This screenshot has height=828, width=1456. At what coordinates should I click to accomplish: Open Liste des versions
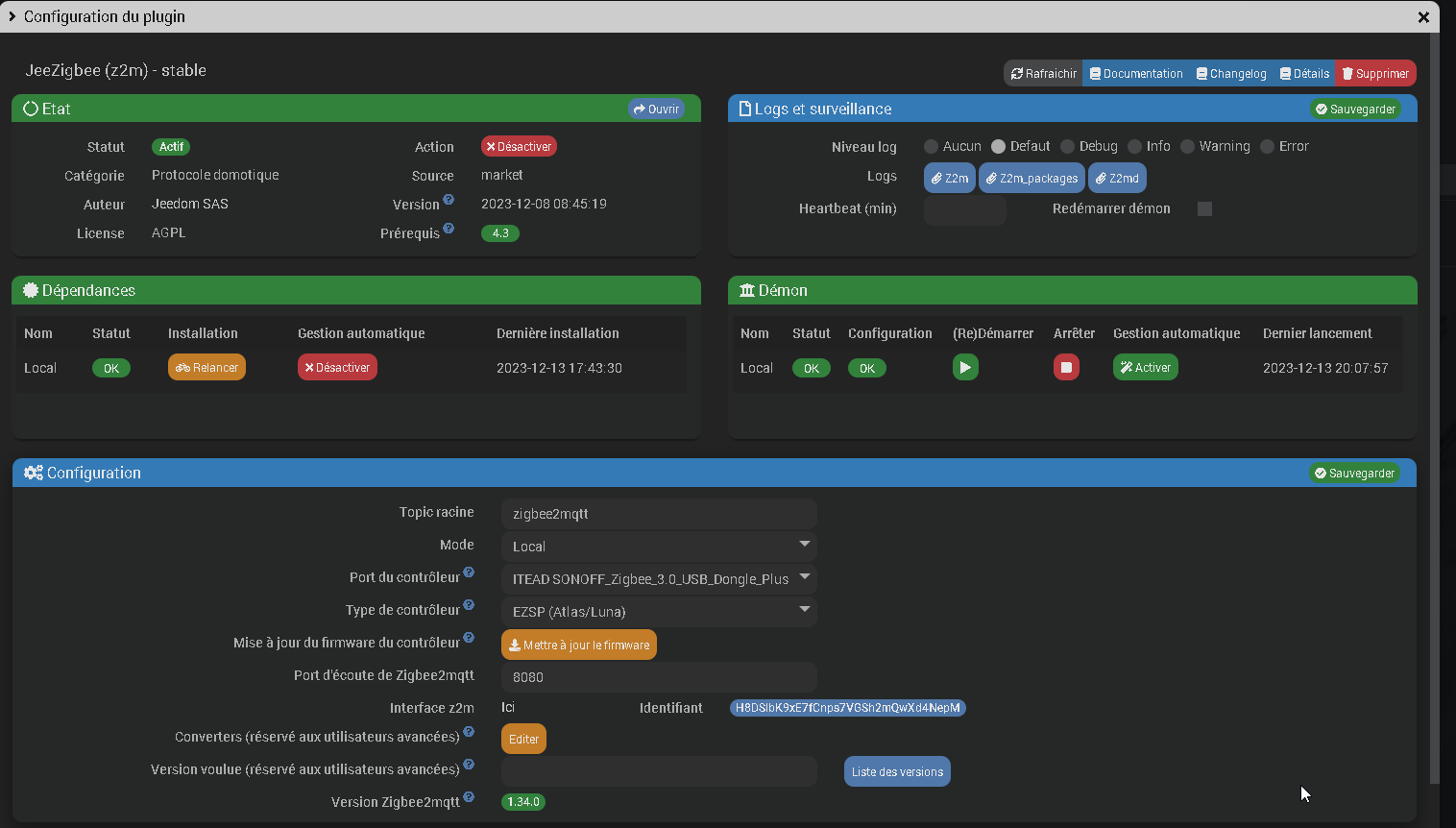[x=897, y=771]
